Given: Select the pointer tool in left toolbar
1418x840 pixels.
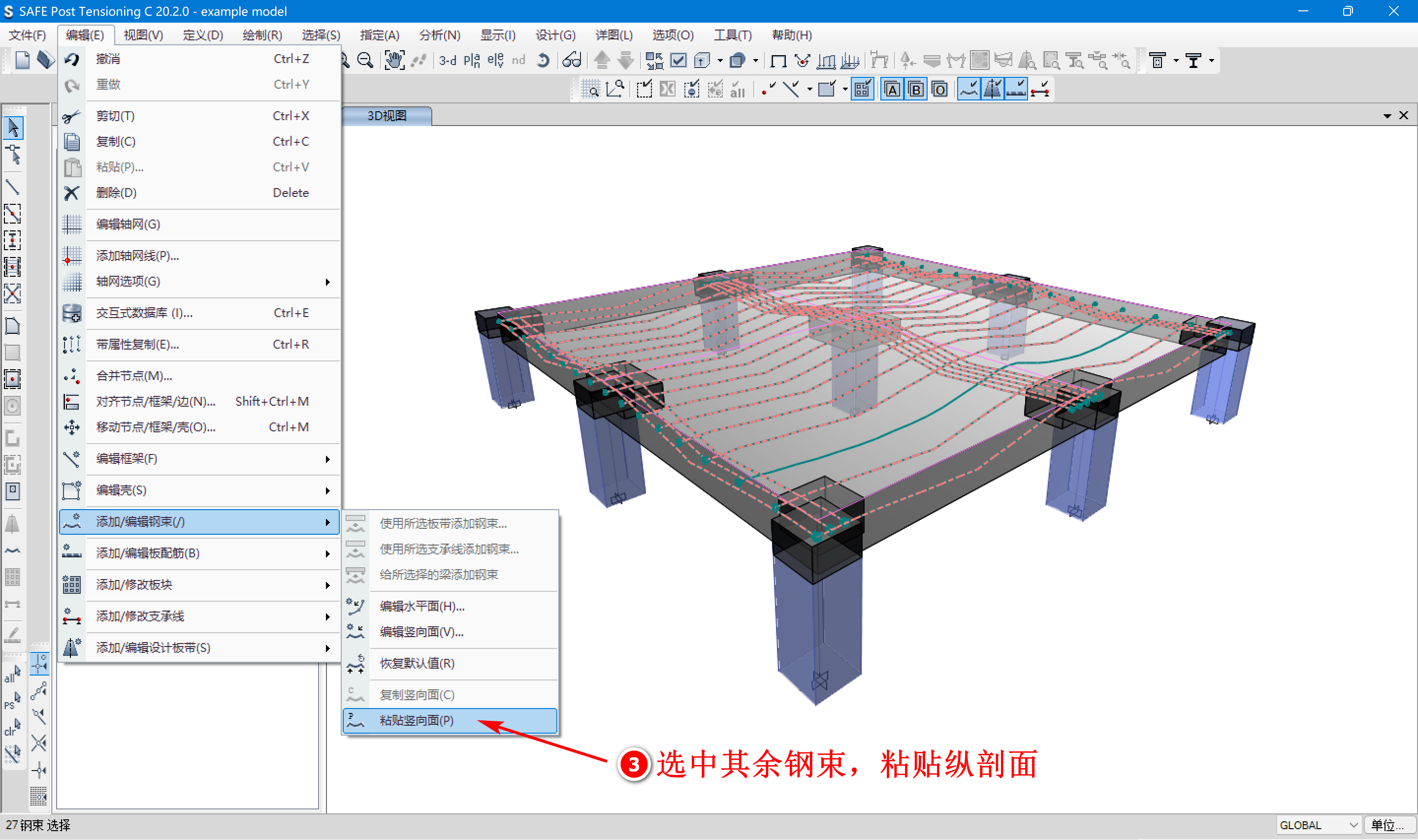Looking at the screenshot, I should [x=13, y=128].
